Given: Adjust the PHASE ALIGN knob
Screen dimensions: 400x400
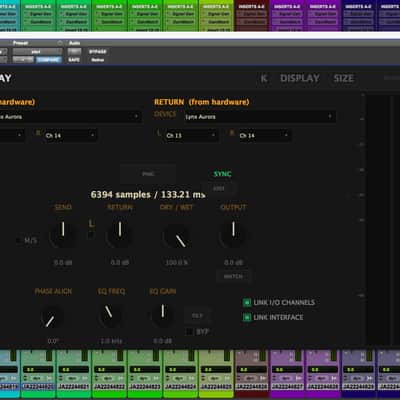Looking at the screenshot, I should coord(52,317).
